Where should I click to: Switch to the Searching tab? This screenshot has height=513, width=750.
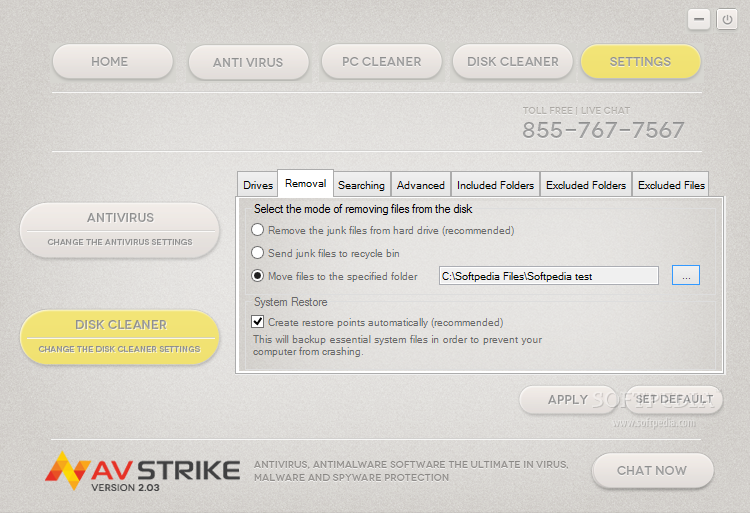coord(362,185)
